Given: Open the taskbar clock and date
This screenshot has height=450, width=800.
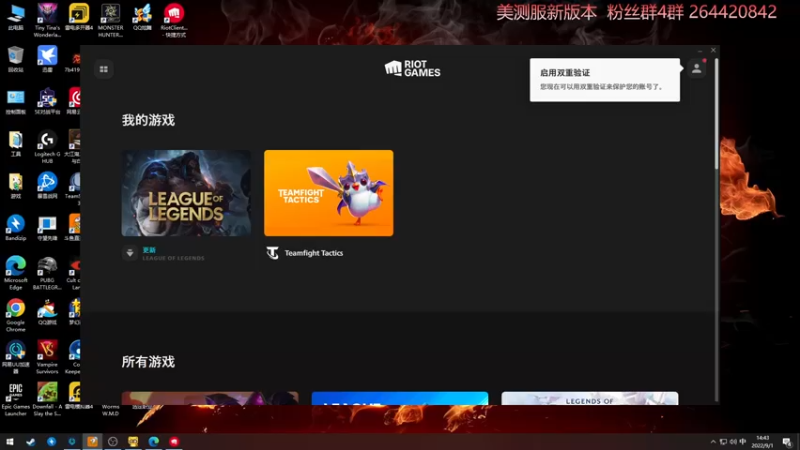Looking at the screenshot, I should tap(762, 442).
